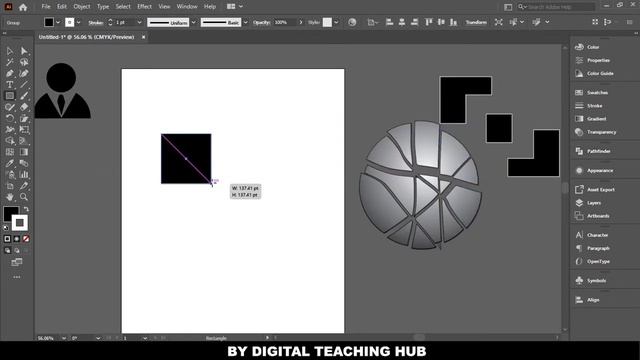Select the Magic Wand tool
This screenshot has width=640, height=360.
point(10,62)
